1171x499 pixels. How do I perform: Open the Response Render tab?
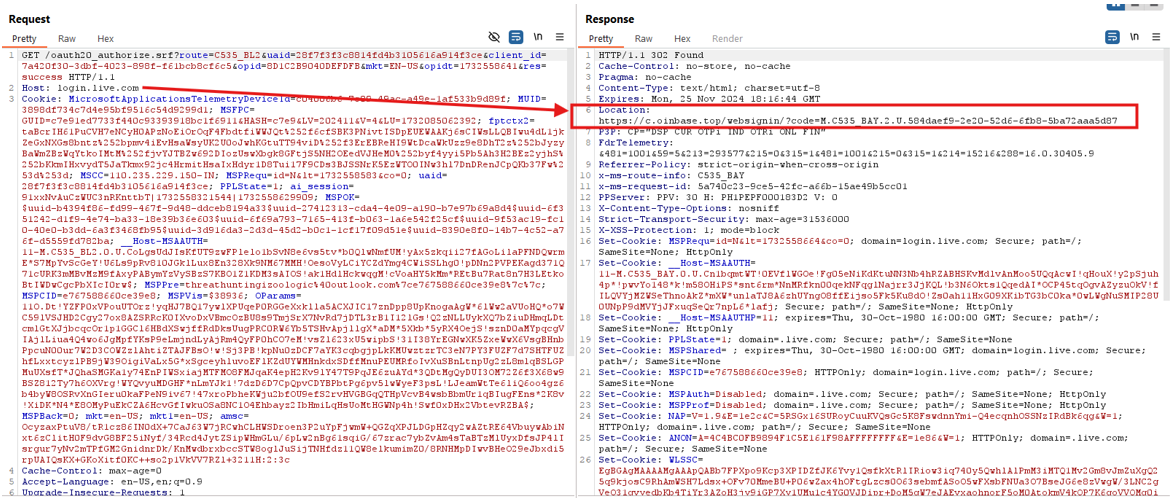[x=727, y=39]
